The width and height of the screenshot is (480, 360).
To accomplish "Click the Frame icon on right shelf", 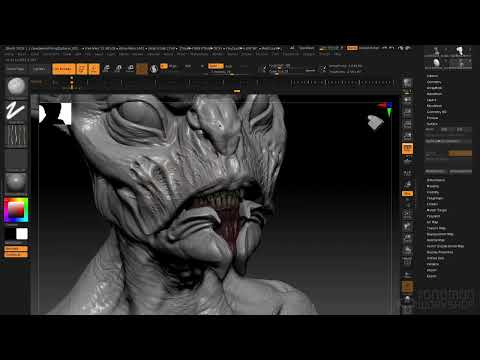I will click(x=407, y=214).
